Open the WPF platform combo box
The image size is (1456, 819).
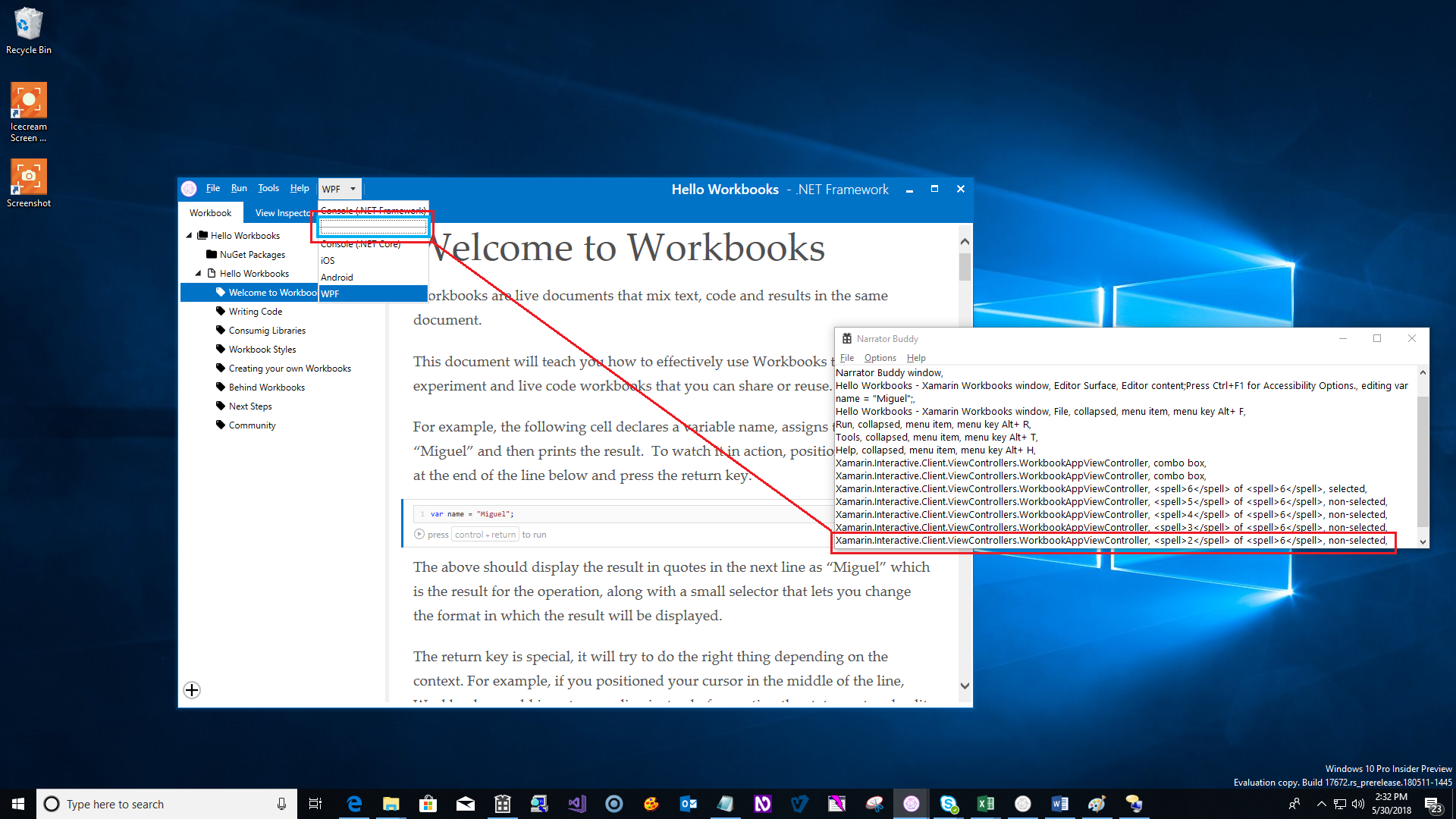tap(339, 189)
